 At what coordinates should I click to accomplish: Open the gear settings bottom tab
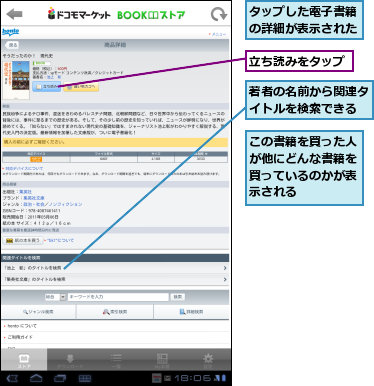208,360
